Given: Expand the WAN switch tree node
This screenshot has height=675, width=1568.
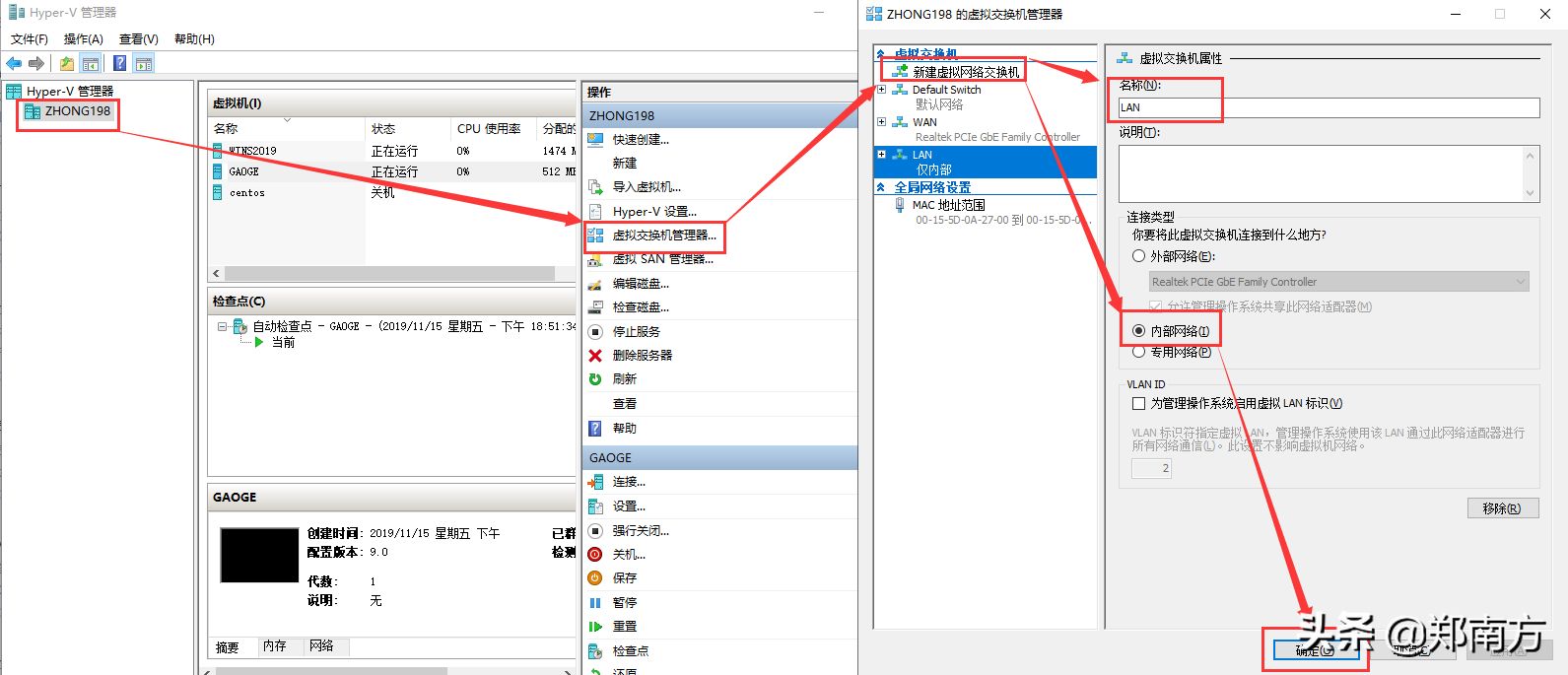Looking at the screenshot, I should coord(882,122).
